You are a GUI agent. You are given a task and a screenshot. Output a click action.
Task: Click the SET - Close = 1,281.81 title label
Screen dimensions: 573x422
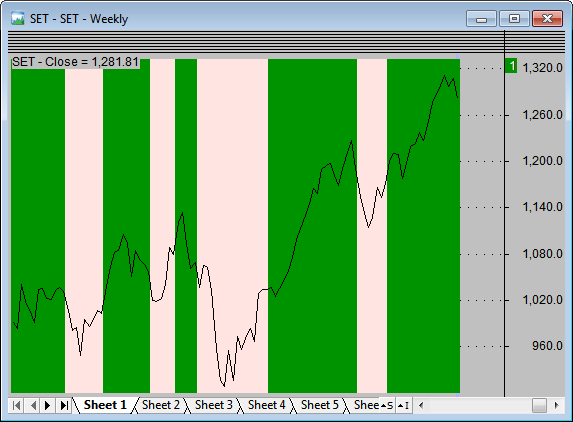pyautogui.click(x=75, y=62)
